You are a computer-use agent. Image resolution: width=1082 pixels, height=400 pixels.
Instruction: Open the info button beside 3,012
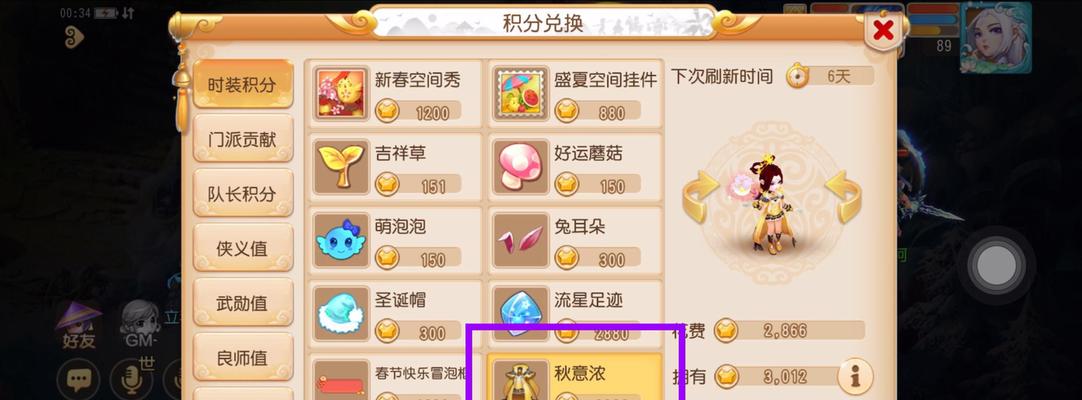point(855,377)
